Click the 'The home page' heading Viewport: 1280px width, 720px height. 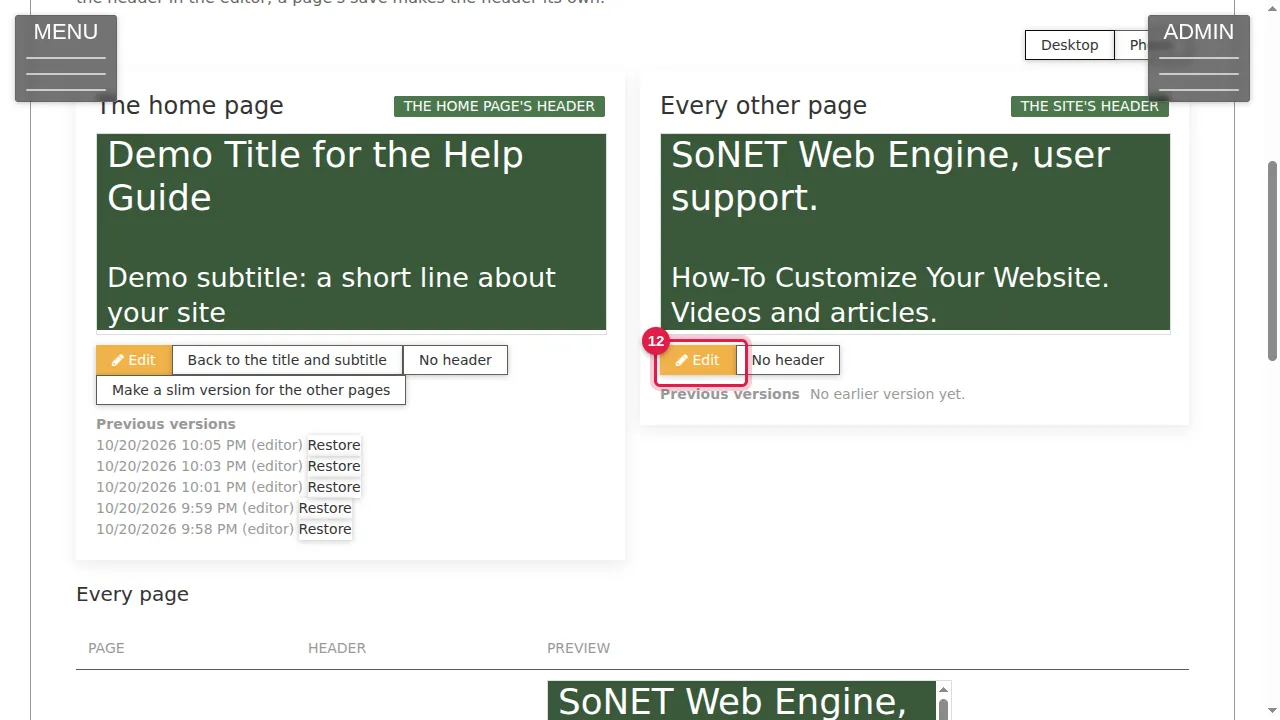pos(190,106)
